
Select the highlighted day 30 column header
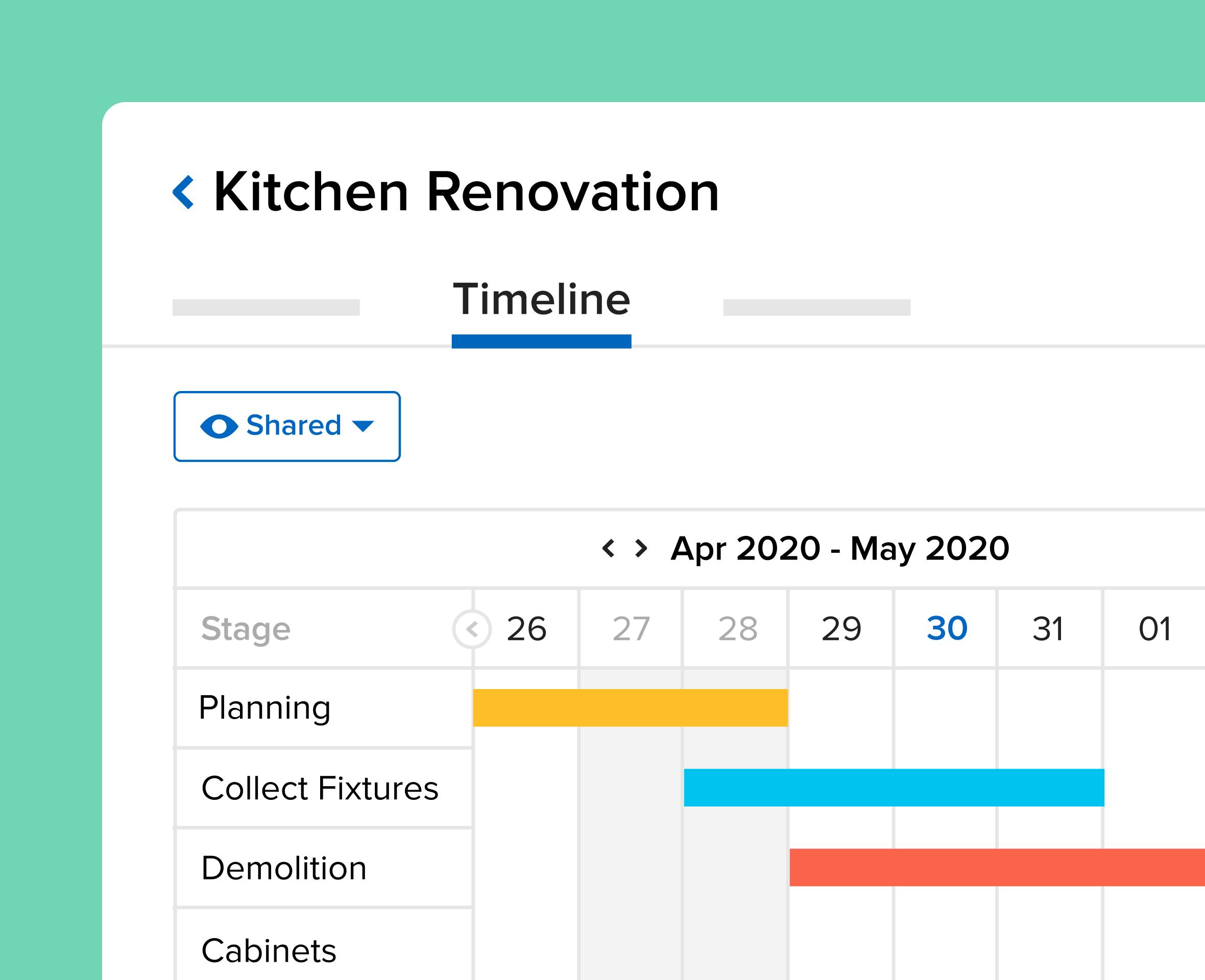[x=947, y=629]
